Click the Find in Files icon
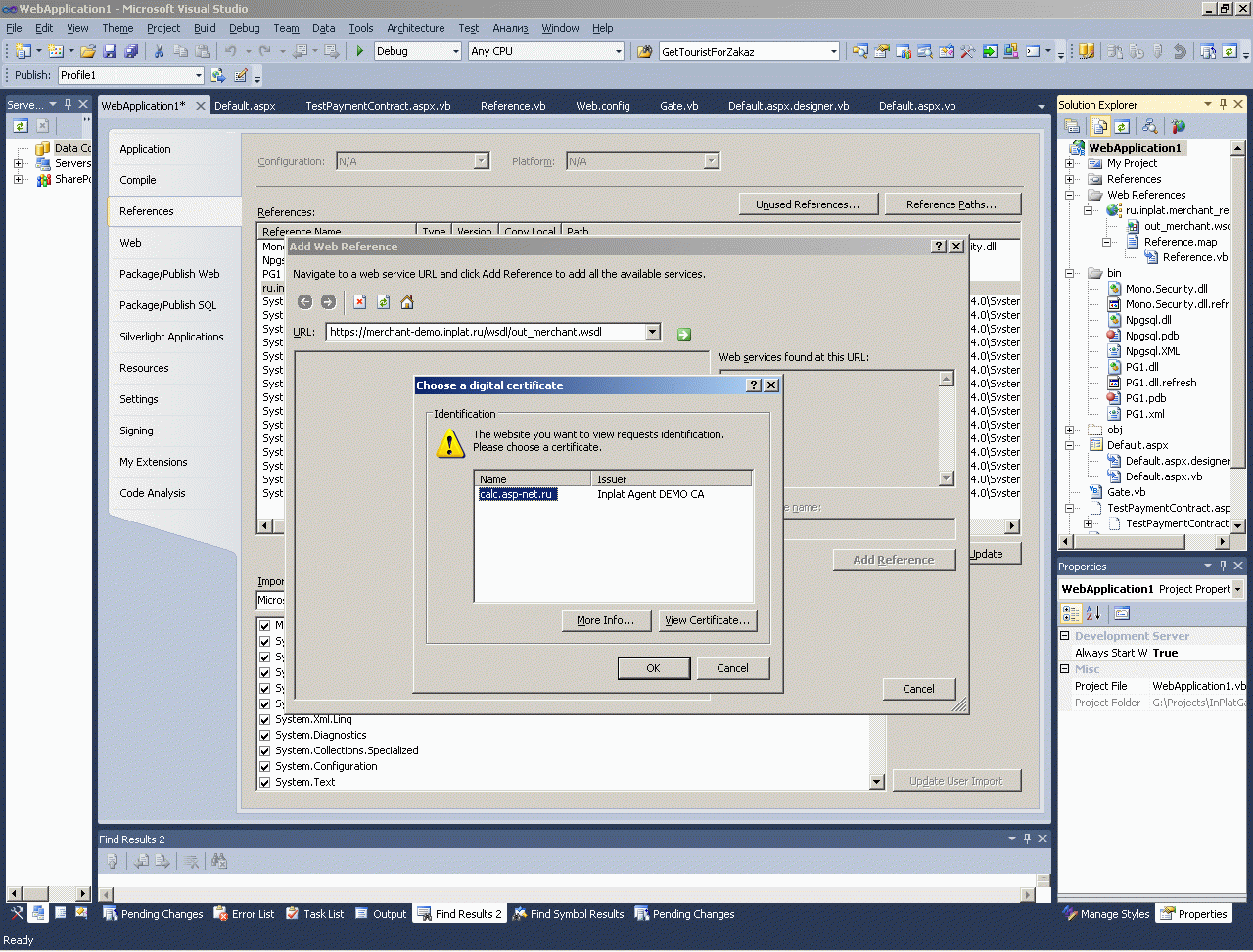Image resolution: width=1253 pixels, height=952 pixels. (x=644, y=51)
